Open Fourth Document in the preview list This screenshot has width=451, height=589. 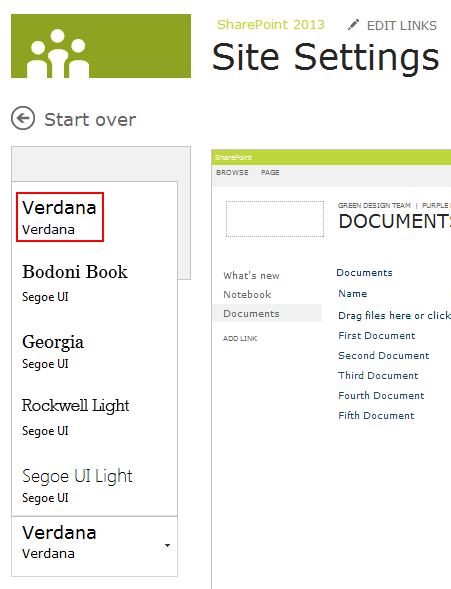pos(381,396)
